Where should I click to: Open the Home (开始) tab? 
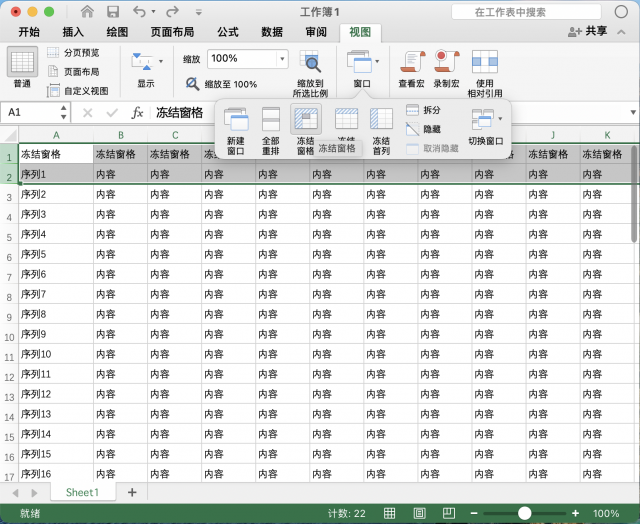pyautogui.click(x=29, y=32)
